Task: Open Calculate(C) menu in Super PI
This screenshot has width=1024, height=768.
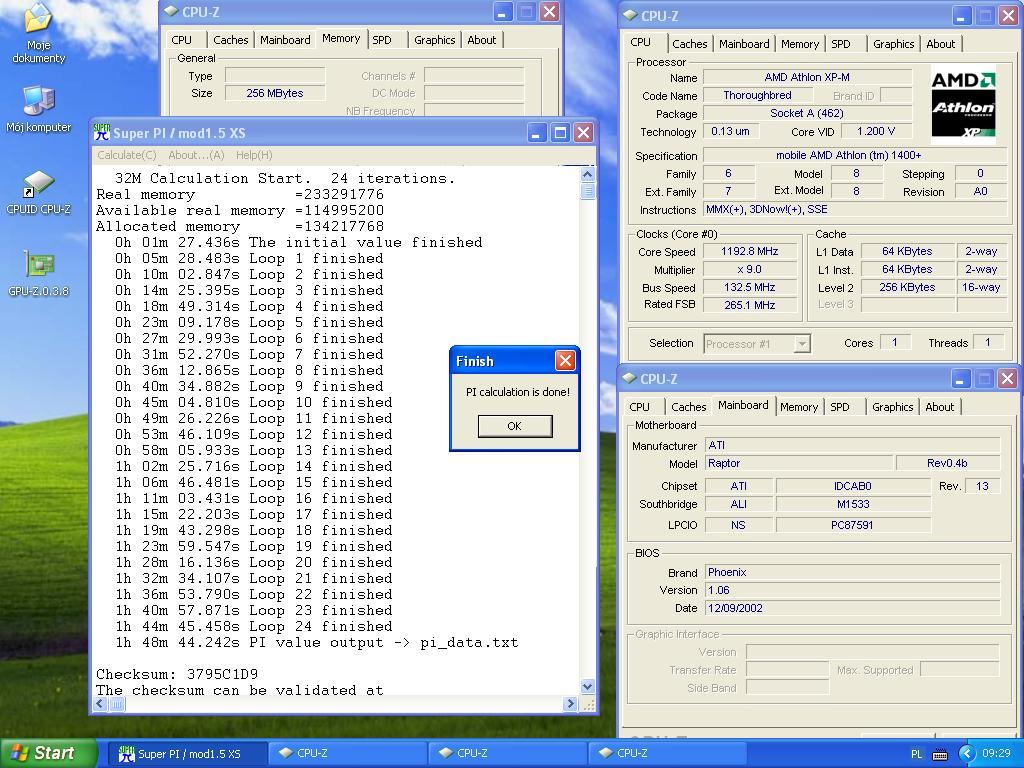Action: (x=127, y=155)
